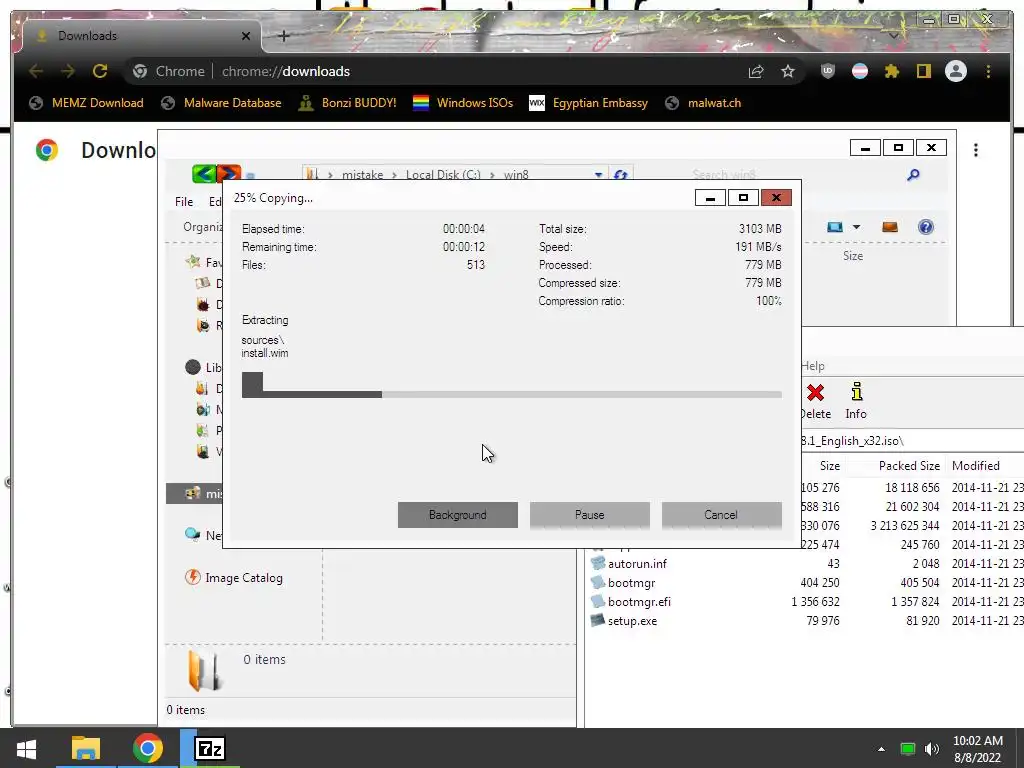Open the Explorer help question mark

pos(925,227)
